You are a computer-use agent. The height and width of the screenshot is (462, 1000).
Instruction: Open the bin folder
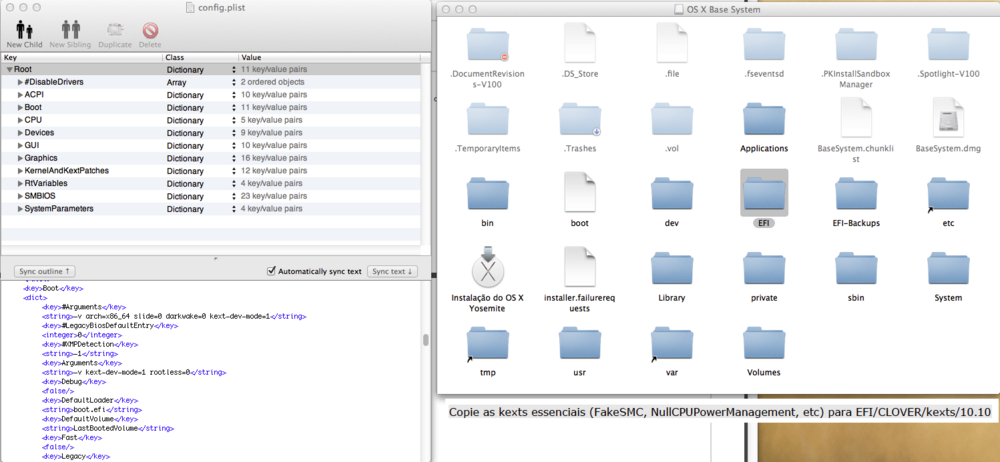coord(488,193)
